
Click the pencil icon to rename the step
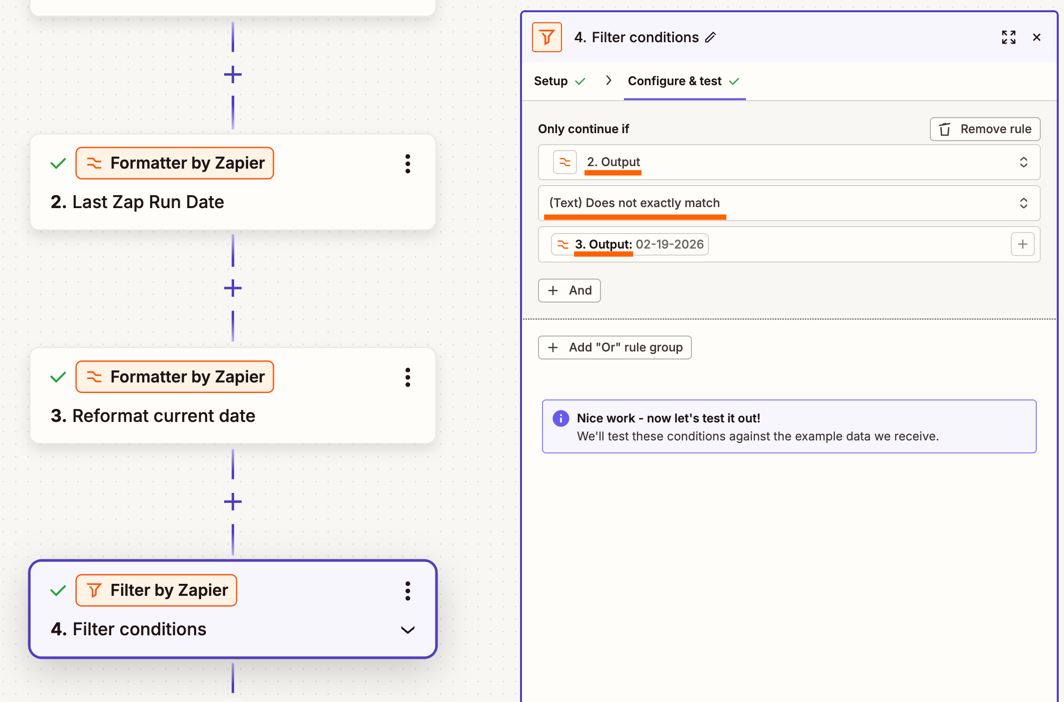click(x=710, y=38)
